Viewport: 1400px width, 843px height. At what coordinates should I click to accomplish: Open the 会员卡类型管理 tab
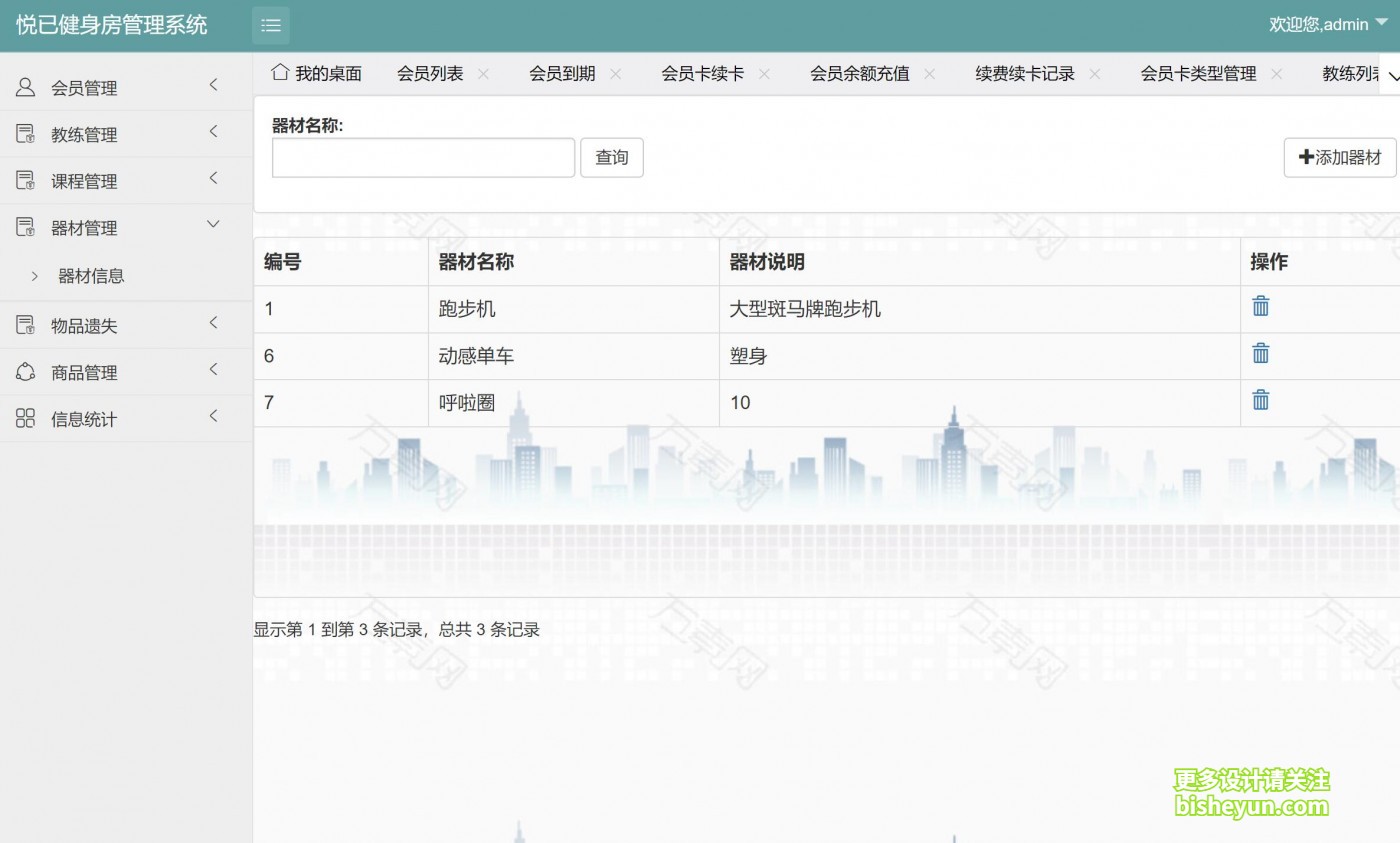tap(1199, 73)
